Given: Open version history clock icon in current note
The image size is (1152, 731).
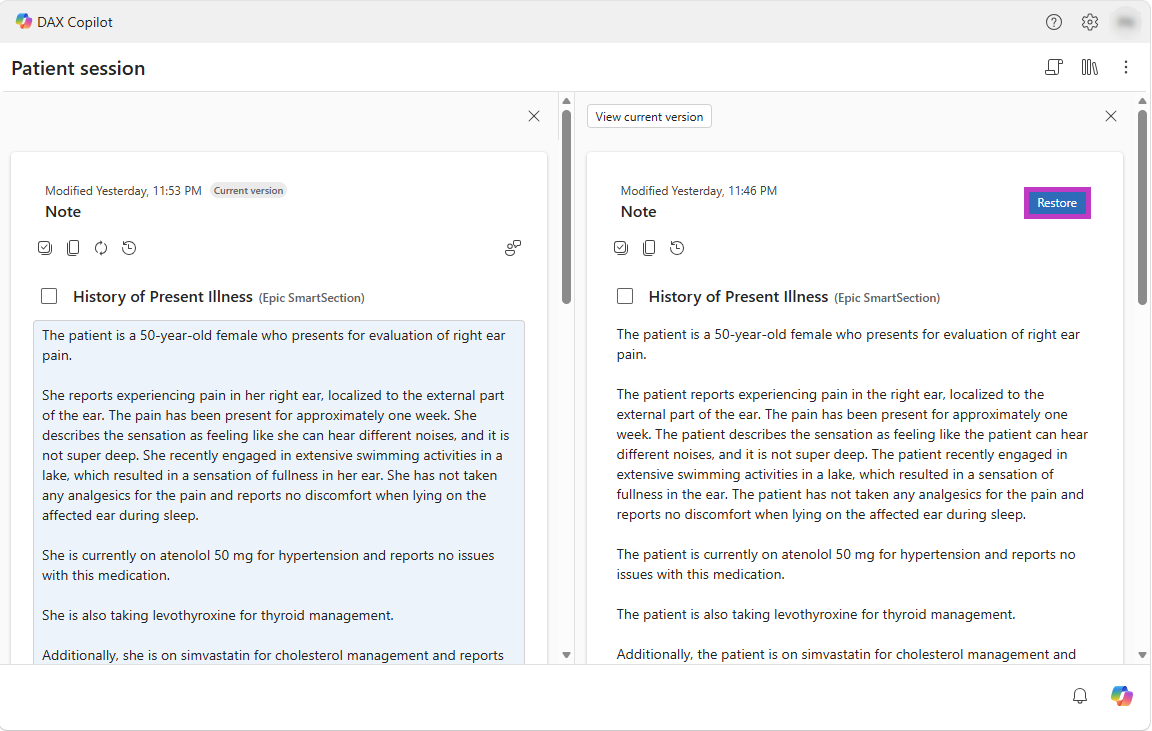Looking at the screenshot, I should tap(129, 248).
